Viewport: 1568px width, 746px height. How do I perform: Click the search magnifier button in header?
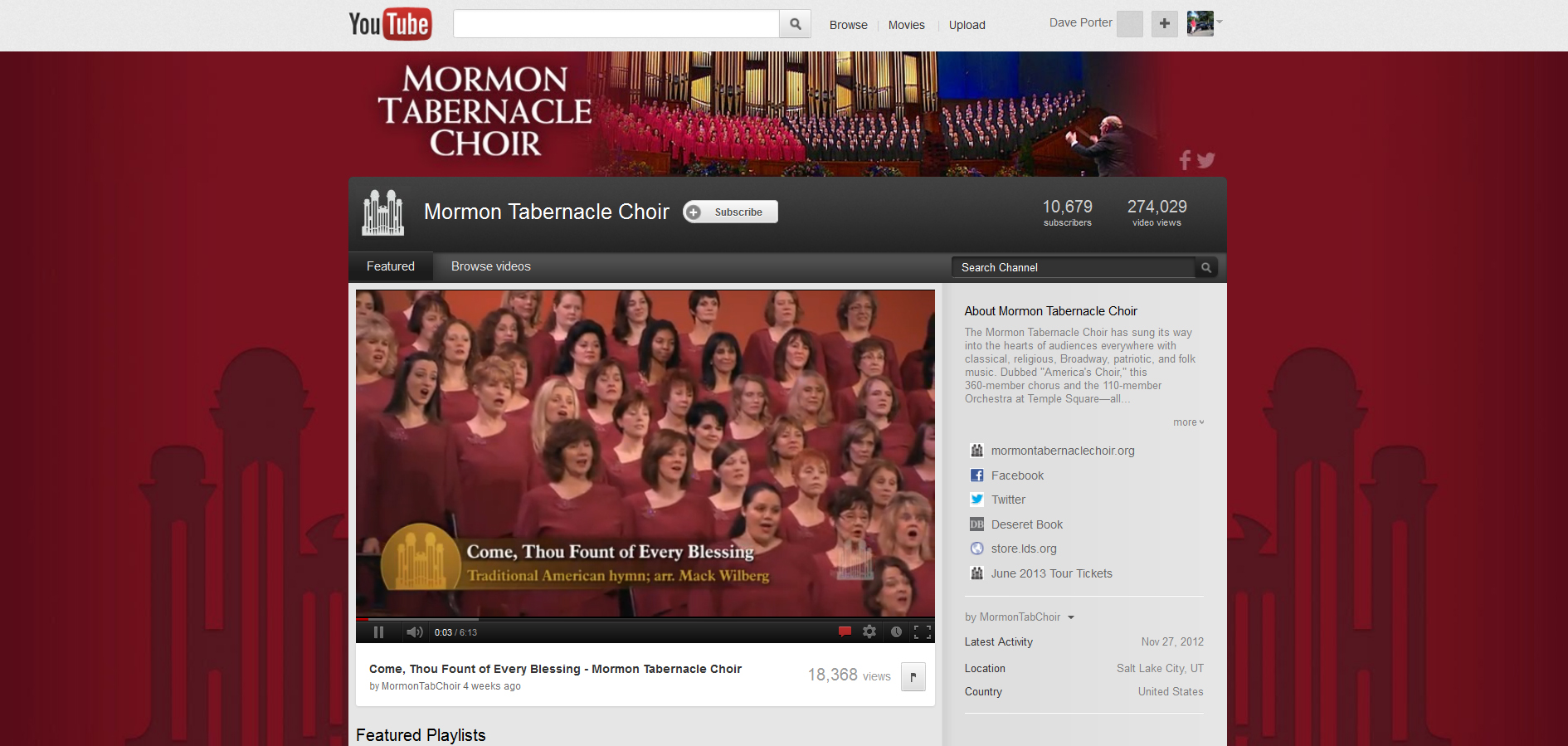click(x=796, y=24)
